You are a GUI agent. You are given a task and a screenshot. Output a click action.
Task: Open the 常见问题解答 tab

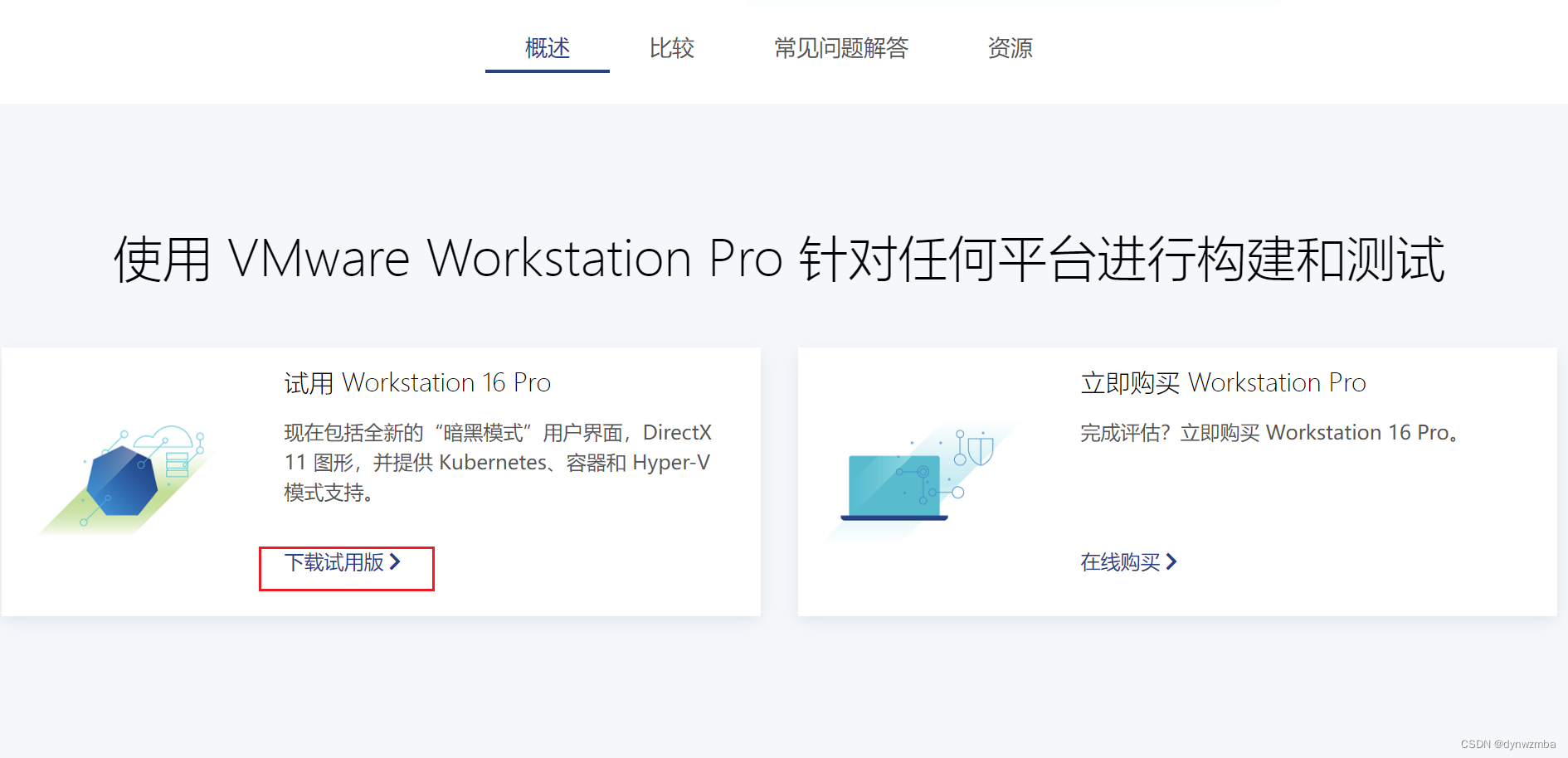(x=841, y=48)
